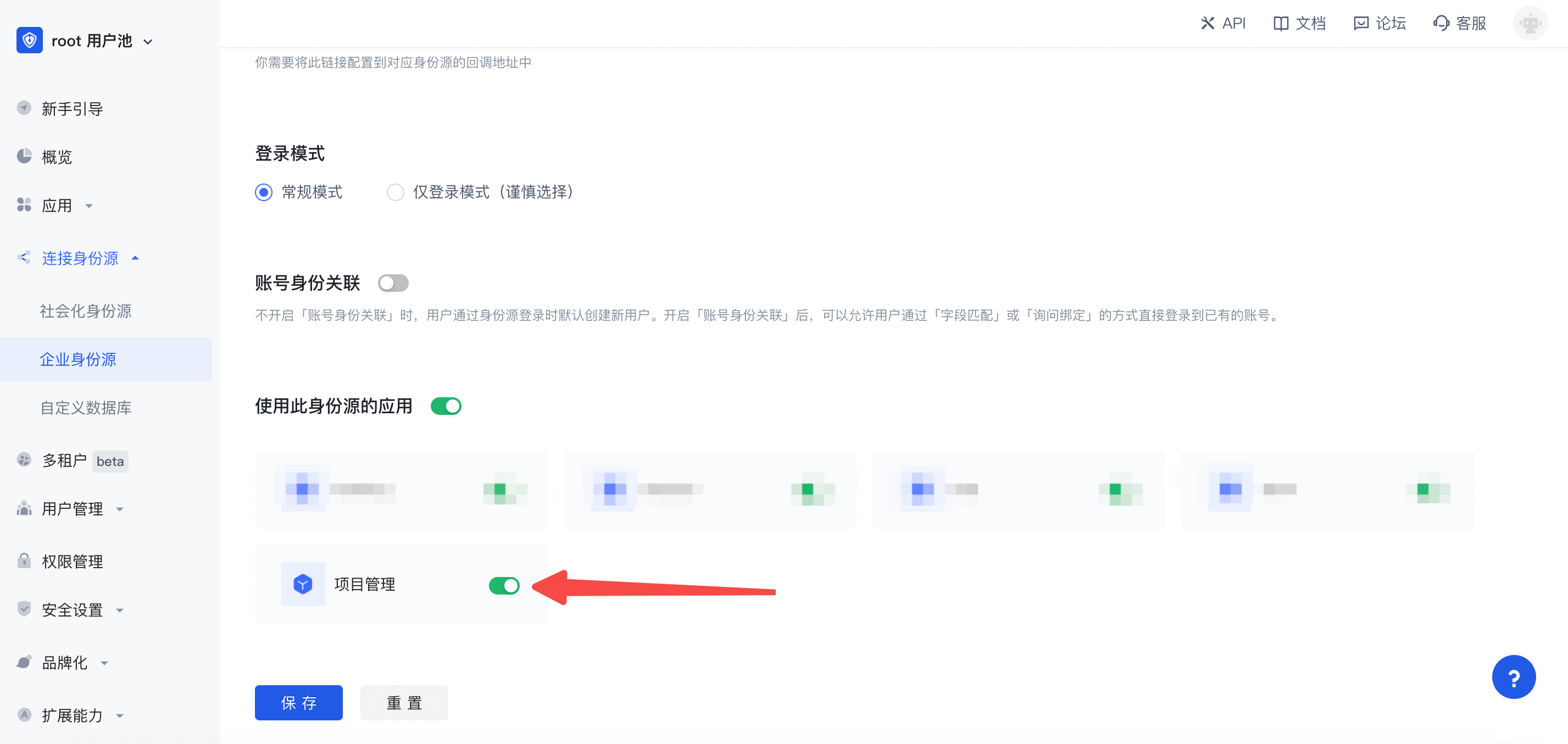Click the 概览 pie chart icon

[24, 157]
